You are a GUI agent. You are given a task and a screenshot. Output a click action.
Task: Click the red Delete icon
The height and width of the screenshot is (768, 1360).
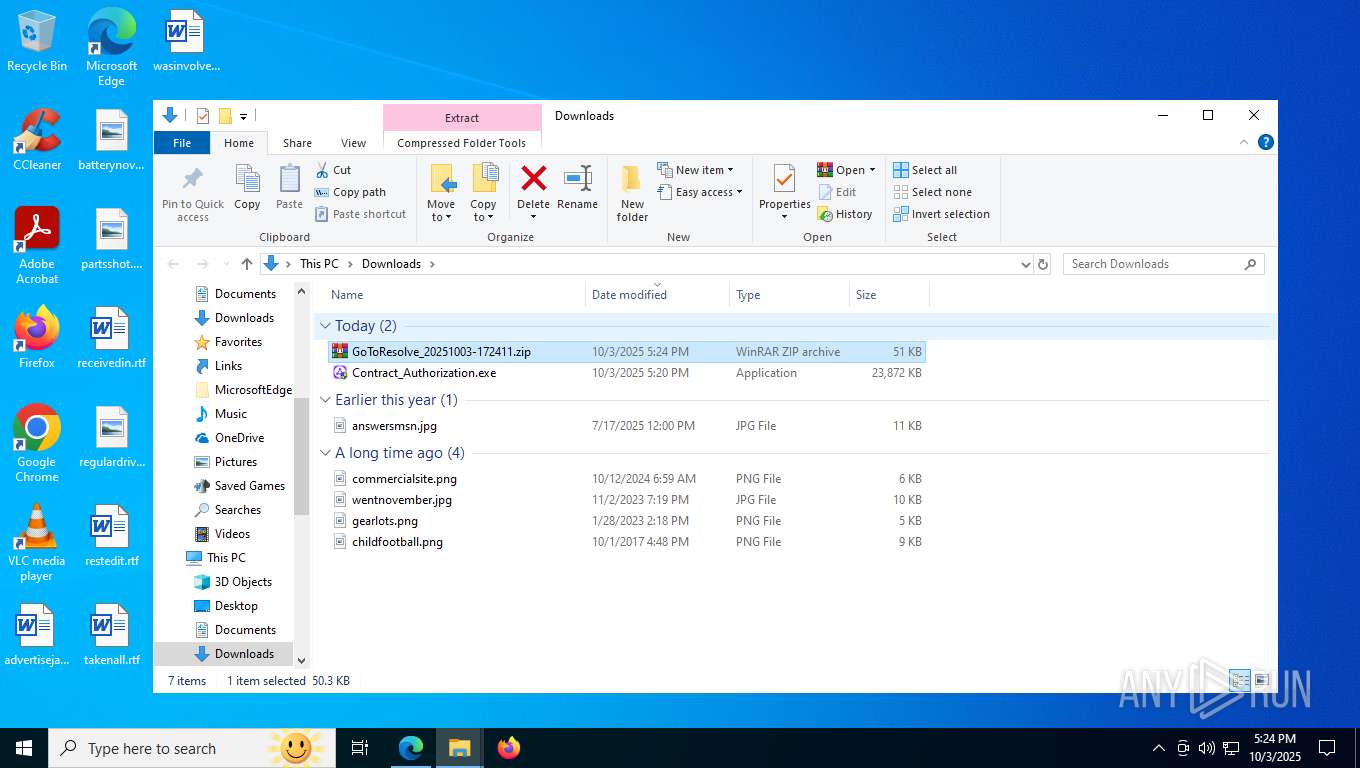pos(533,179)
